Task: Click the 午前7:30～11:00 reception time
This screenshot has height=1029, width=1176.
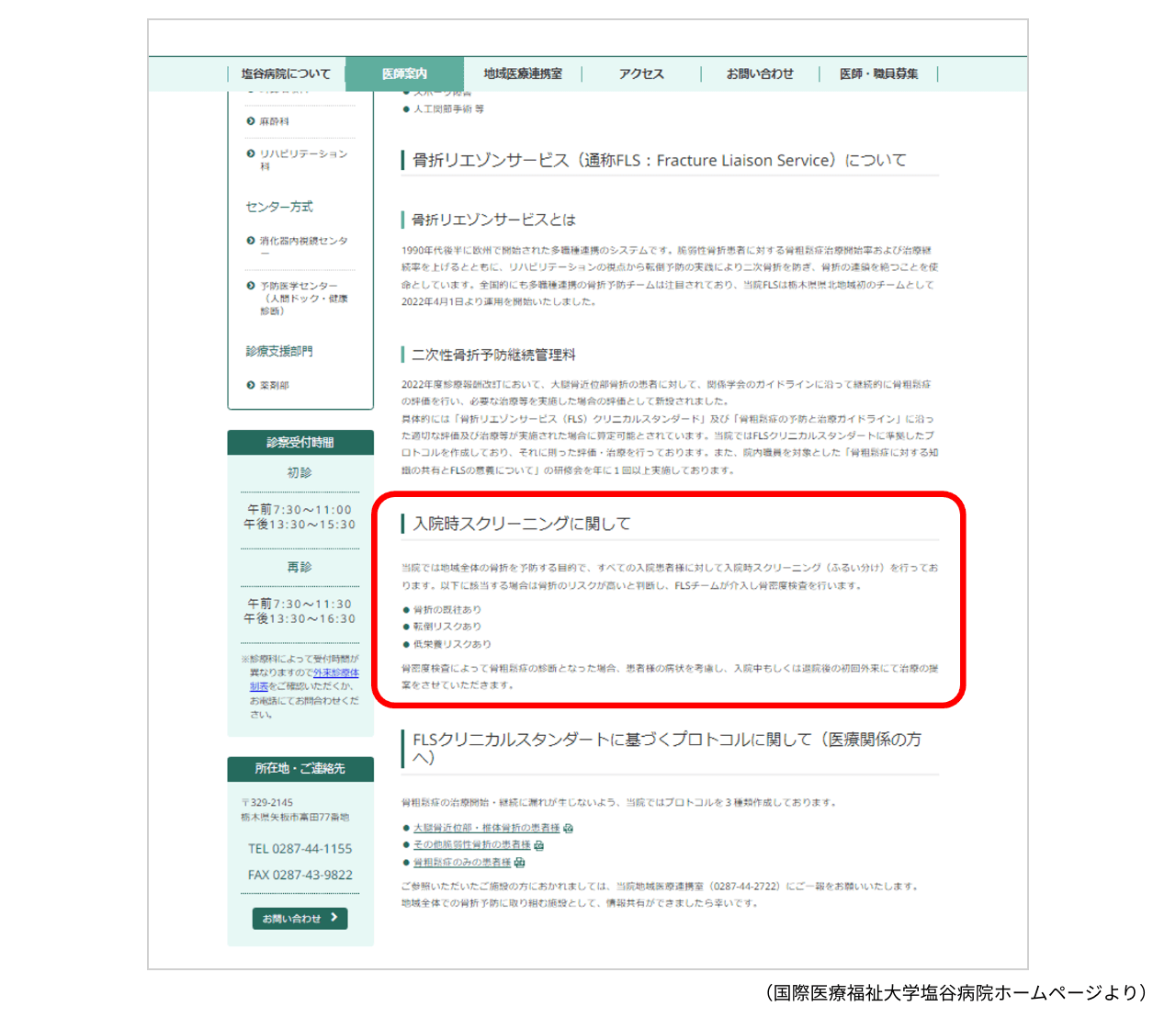Action: coord(300,509)
